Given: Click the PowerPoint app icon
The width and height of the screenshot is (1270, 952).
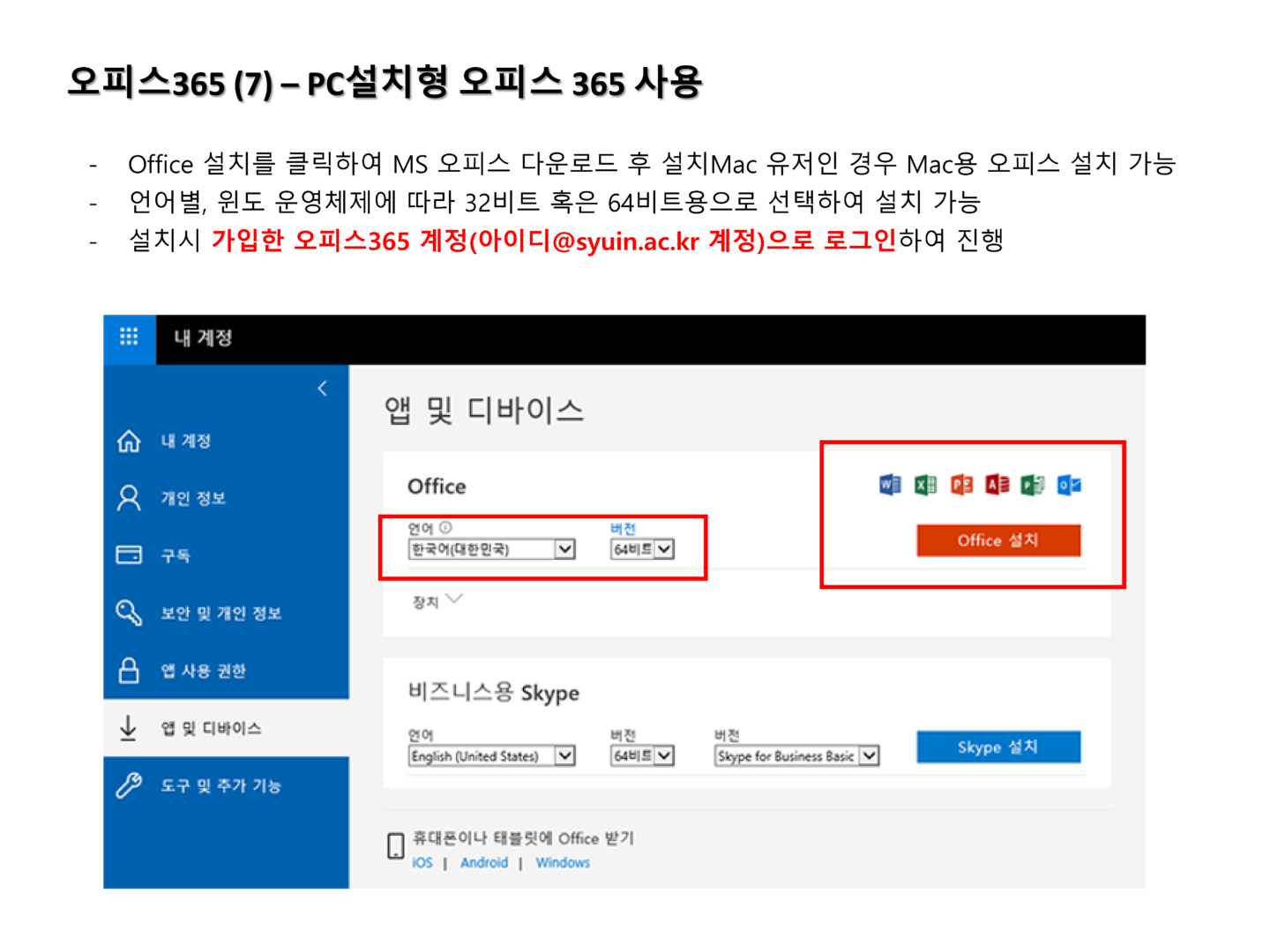Looking at the screenshot, I should tap(961, 485).
